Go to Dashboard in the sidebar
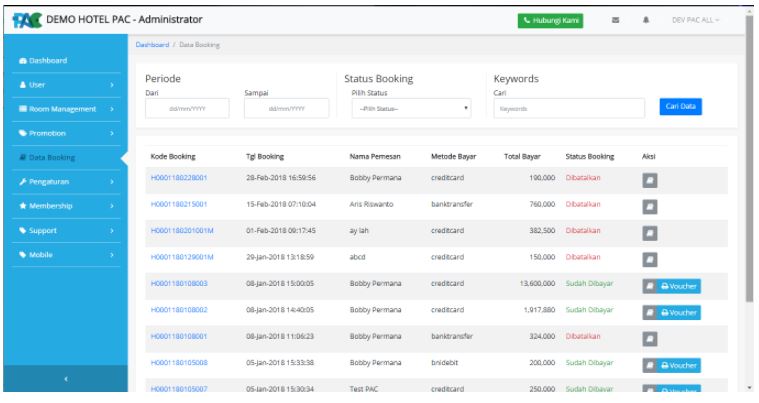The width and height of the screenshot is (759, 403). point(66,60)
